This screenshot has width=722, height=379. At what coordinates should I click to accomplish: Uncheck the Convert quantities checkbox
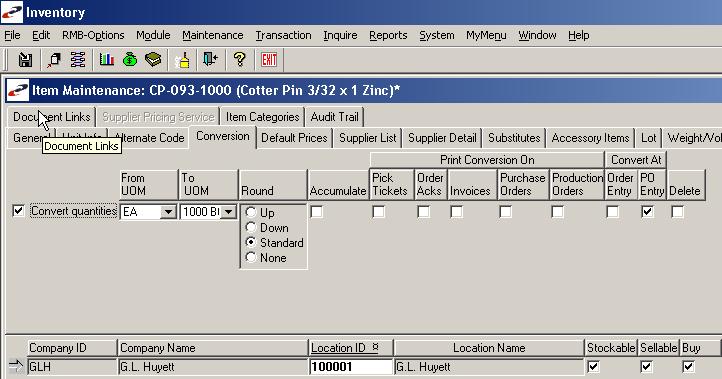(x=18, y=211)
